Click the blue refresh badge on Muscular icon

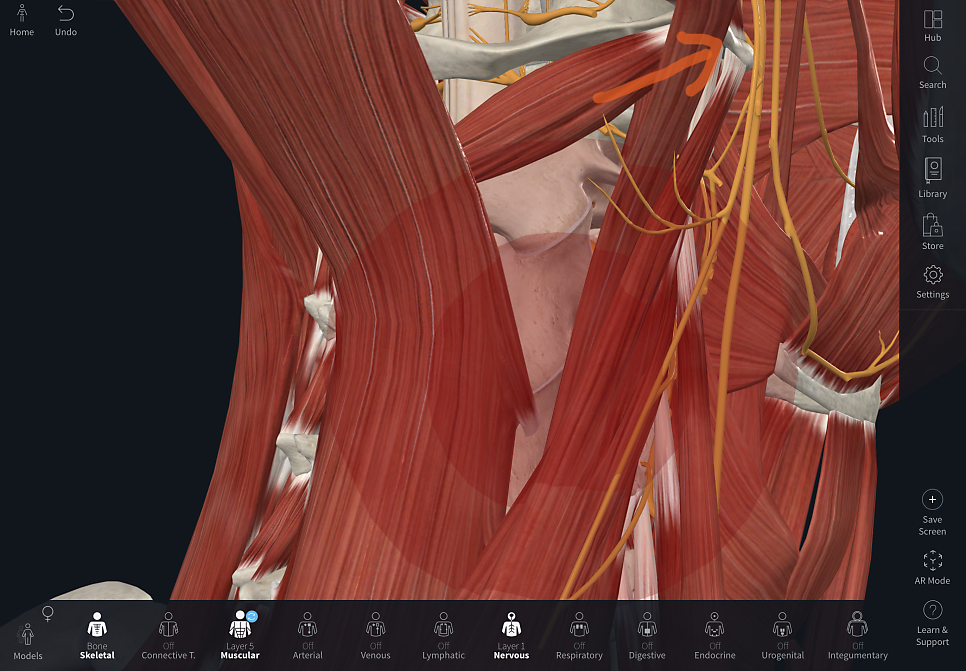point(252,616)
